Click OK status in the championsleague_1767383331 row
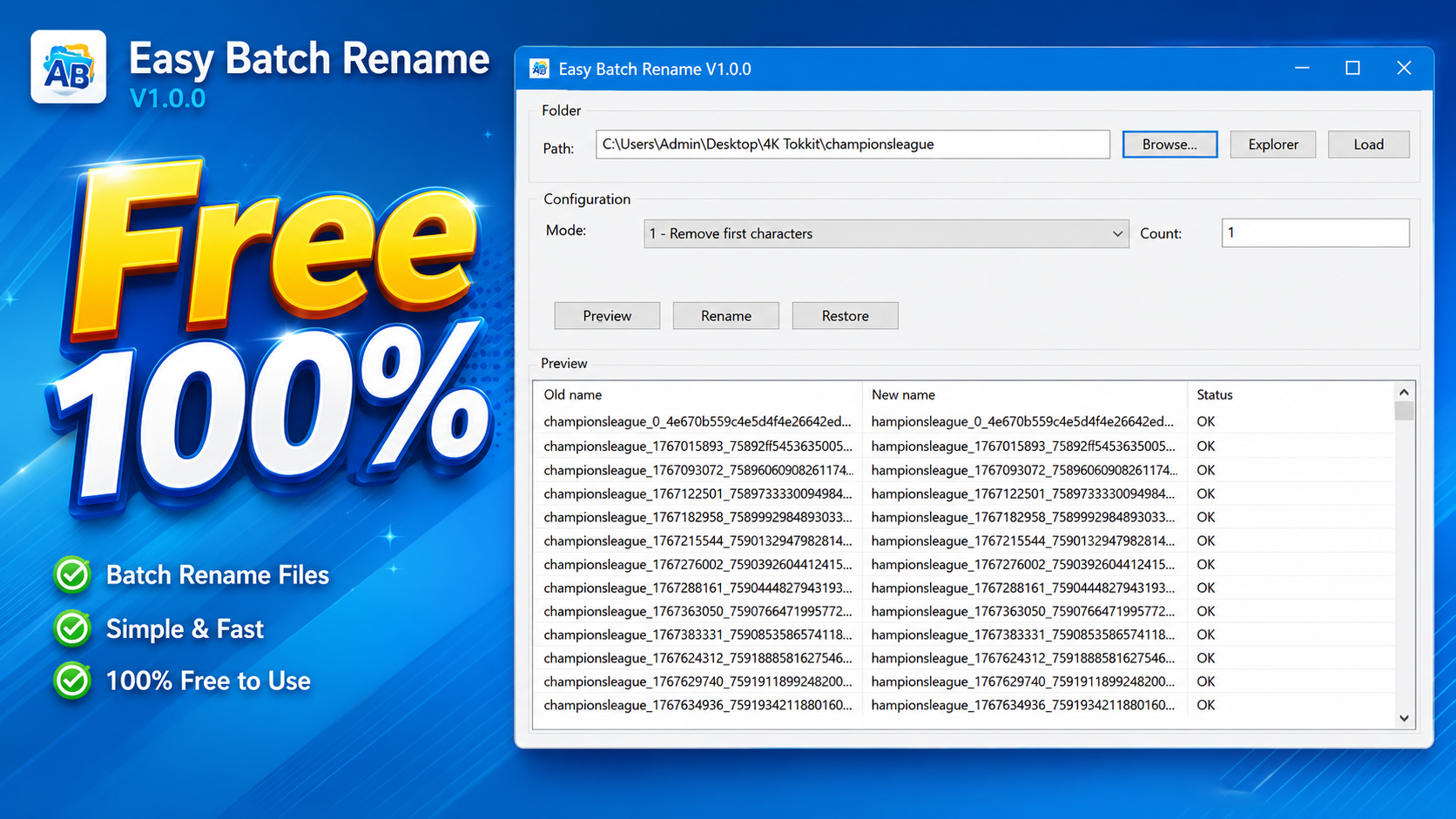Image resolution: width=1456 pixels, height=819 pixels. [x=1205, y=634]
